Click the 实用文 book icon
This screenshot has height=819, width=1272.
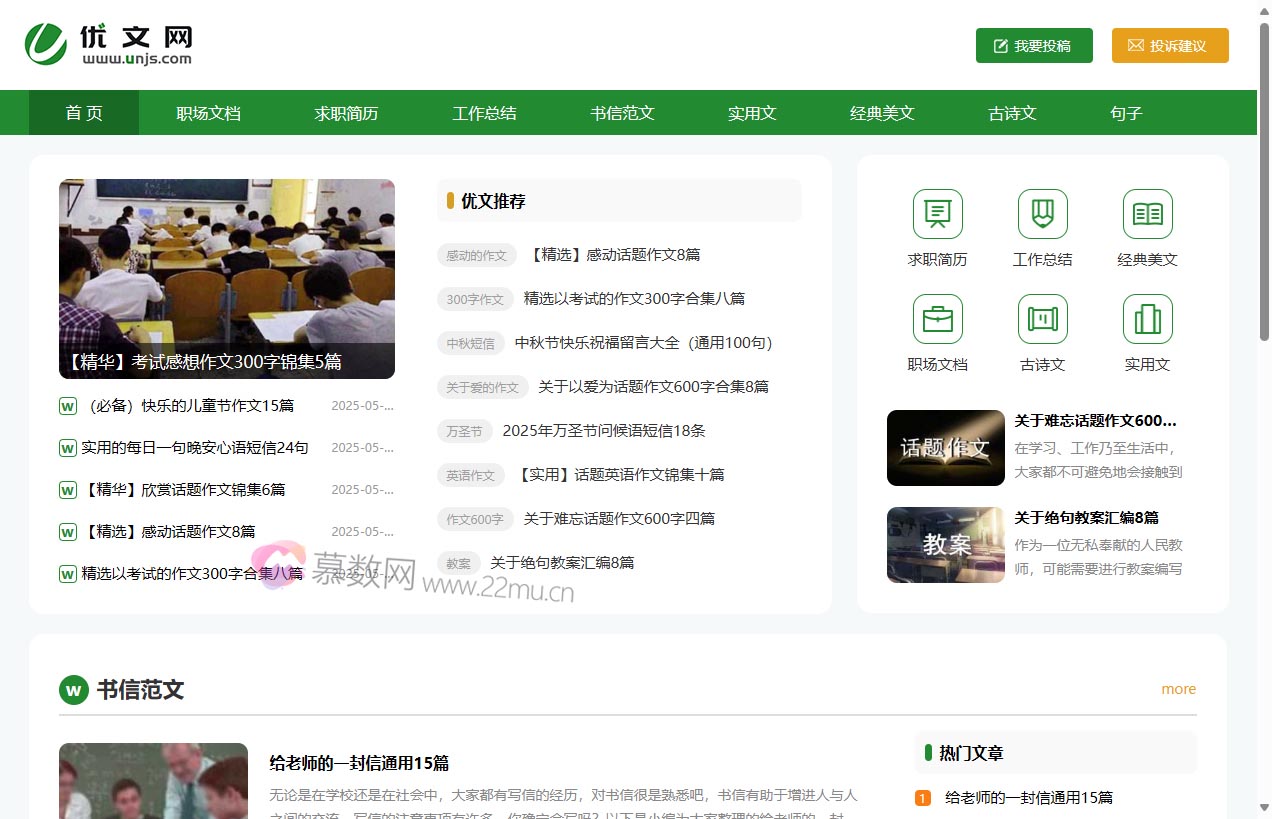(1147, 320)
